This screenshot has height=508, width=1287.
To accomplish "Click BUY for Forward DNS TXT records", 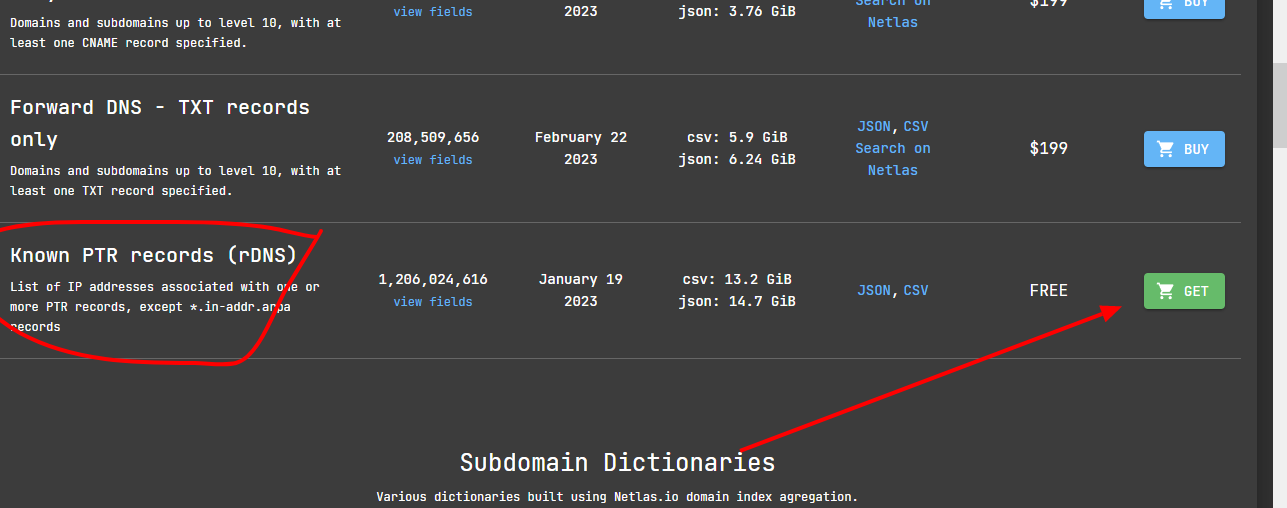I will pyautogui.click(x=1184, y=149).
